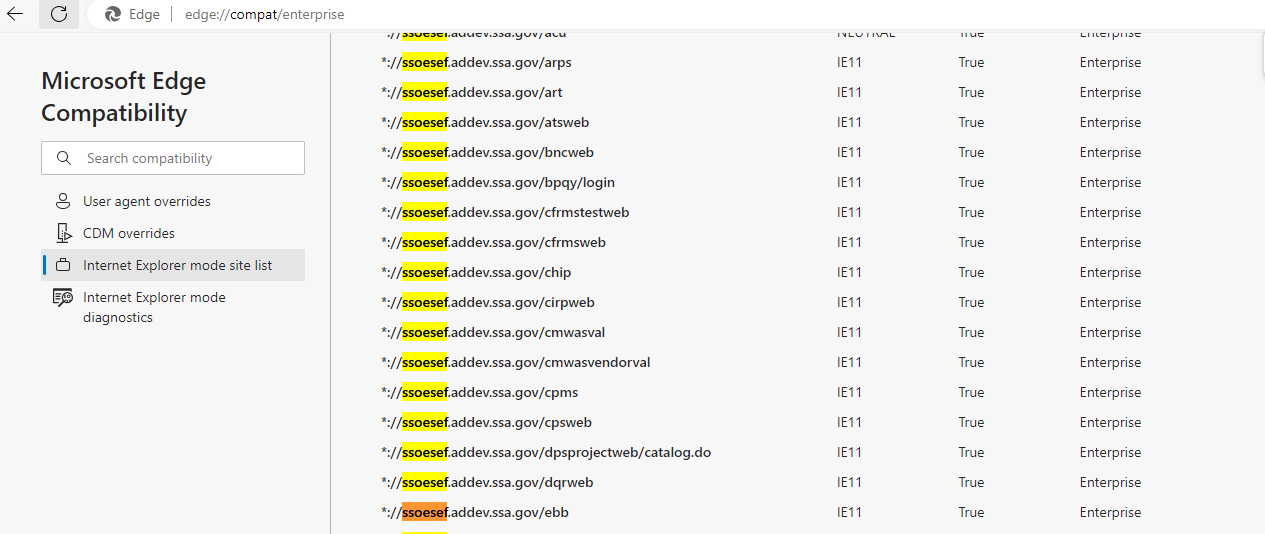The image size is (1265, 534).
Task: Click Enterprise value in the ebb row
Action: pyautogui.click(x=1110, y=512)
